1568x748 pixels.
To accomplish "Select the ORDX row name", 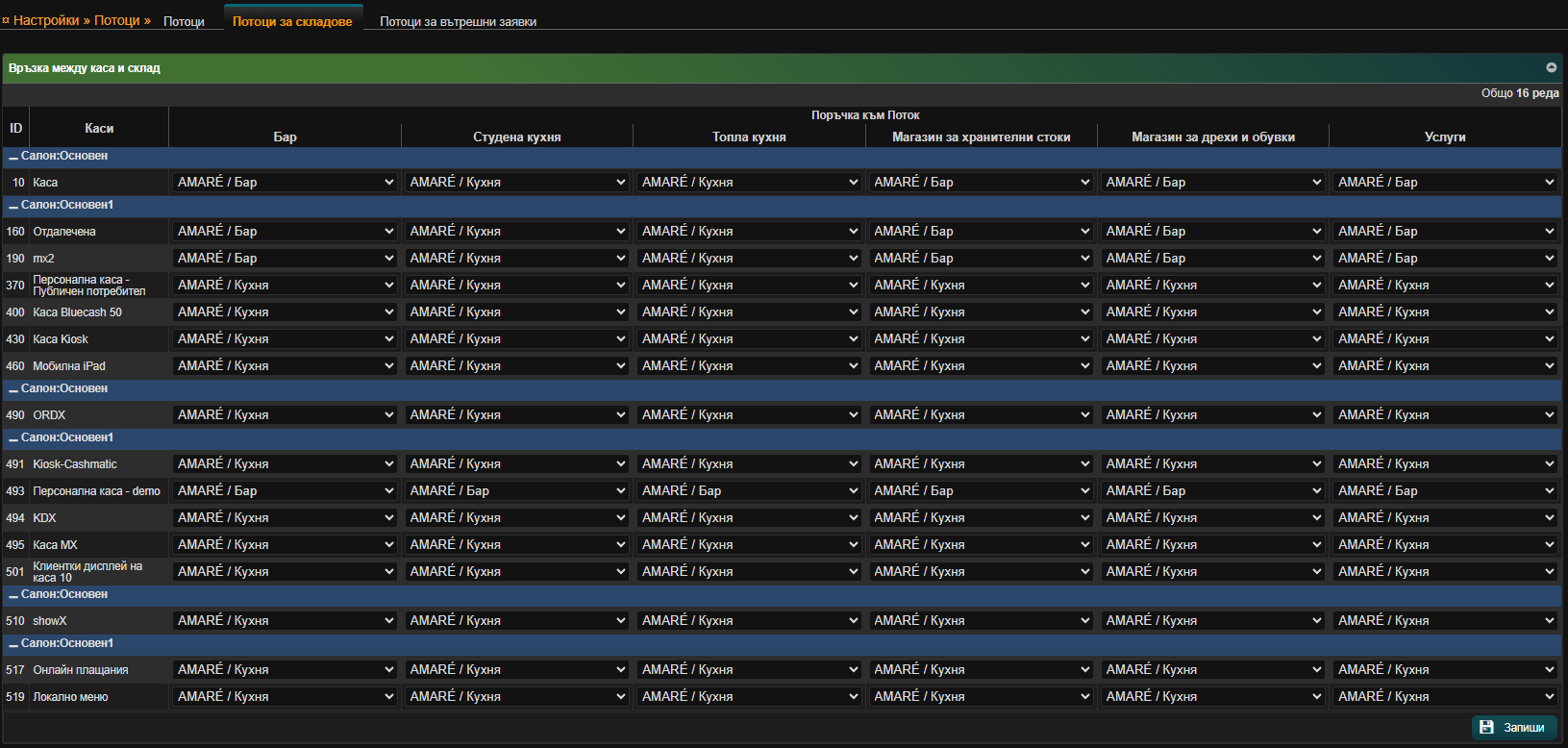I will (49, 415).
